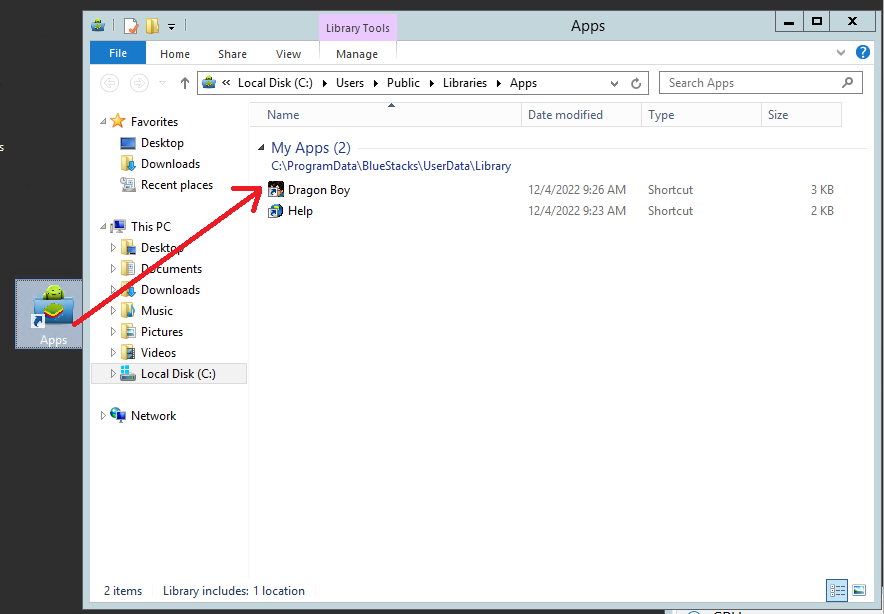Image resolution: width=884 pixels, height=614 pixels.
Task: Click the Library Tools contextual tab header
Action: click(x=357, y=28)
